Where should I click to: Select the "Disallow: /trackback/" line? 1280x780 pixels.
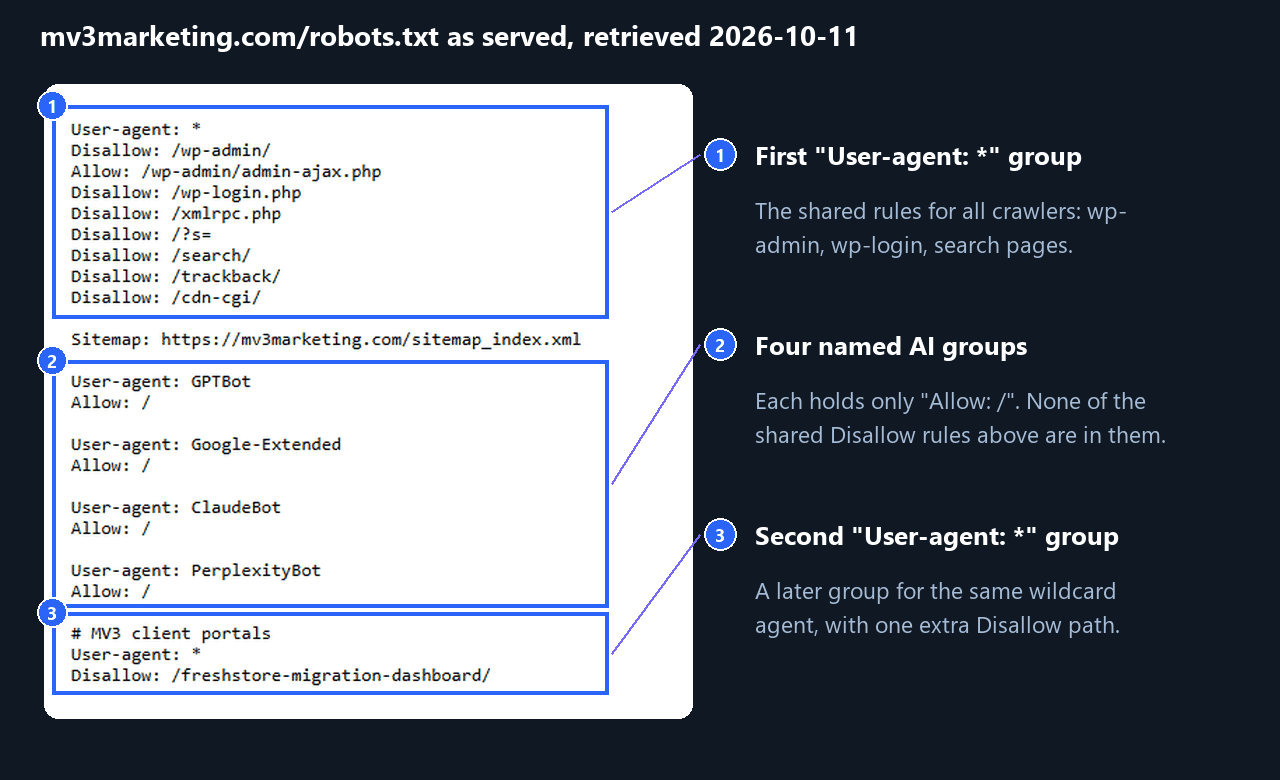click(176, 276)
